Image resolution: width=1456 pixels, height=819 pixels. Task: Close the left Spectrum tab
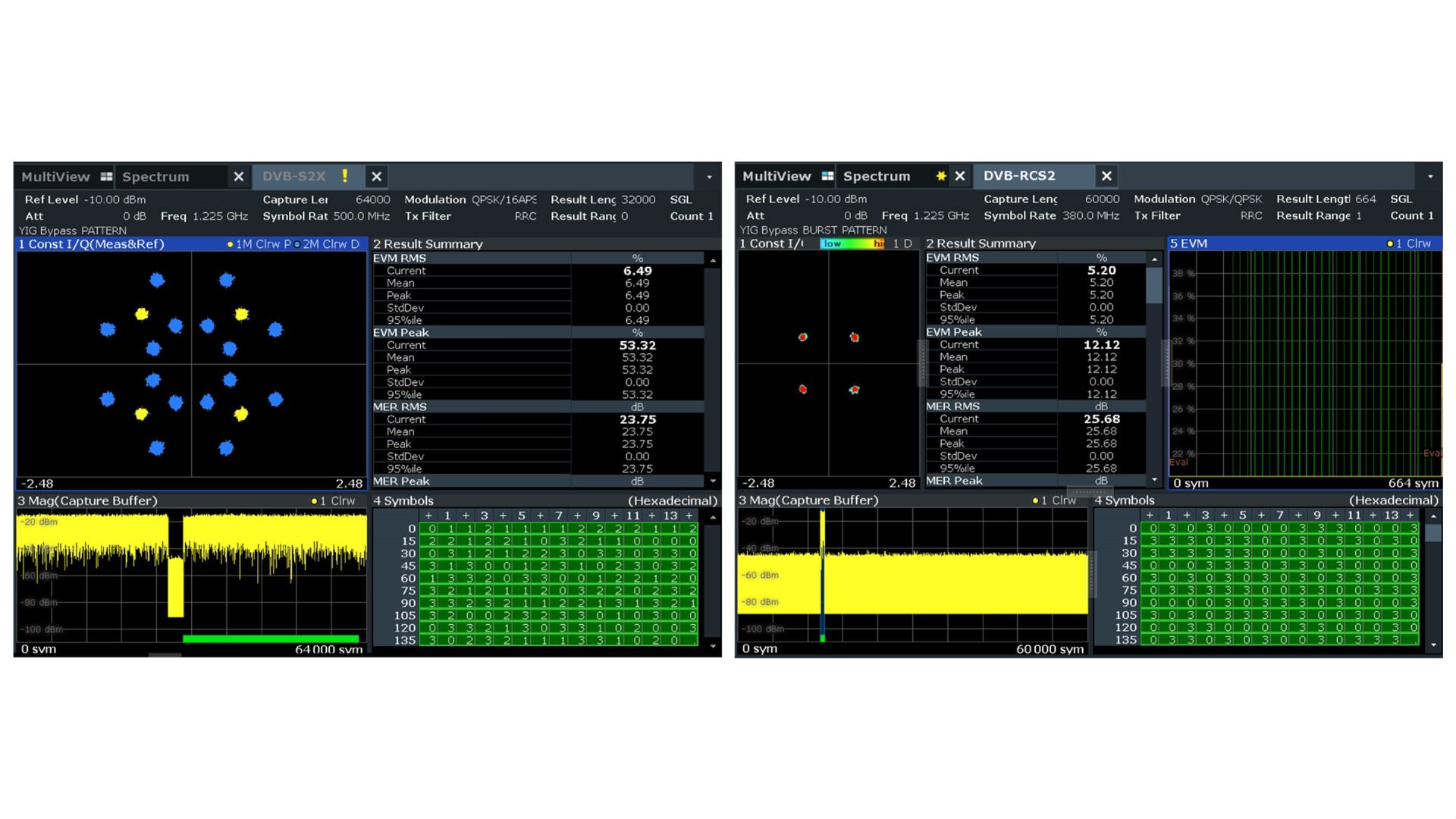[x=239, y=177]
